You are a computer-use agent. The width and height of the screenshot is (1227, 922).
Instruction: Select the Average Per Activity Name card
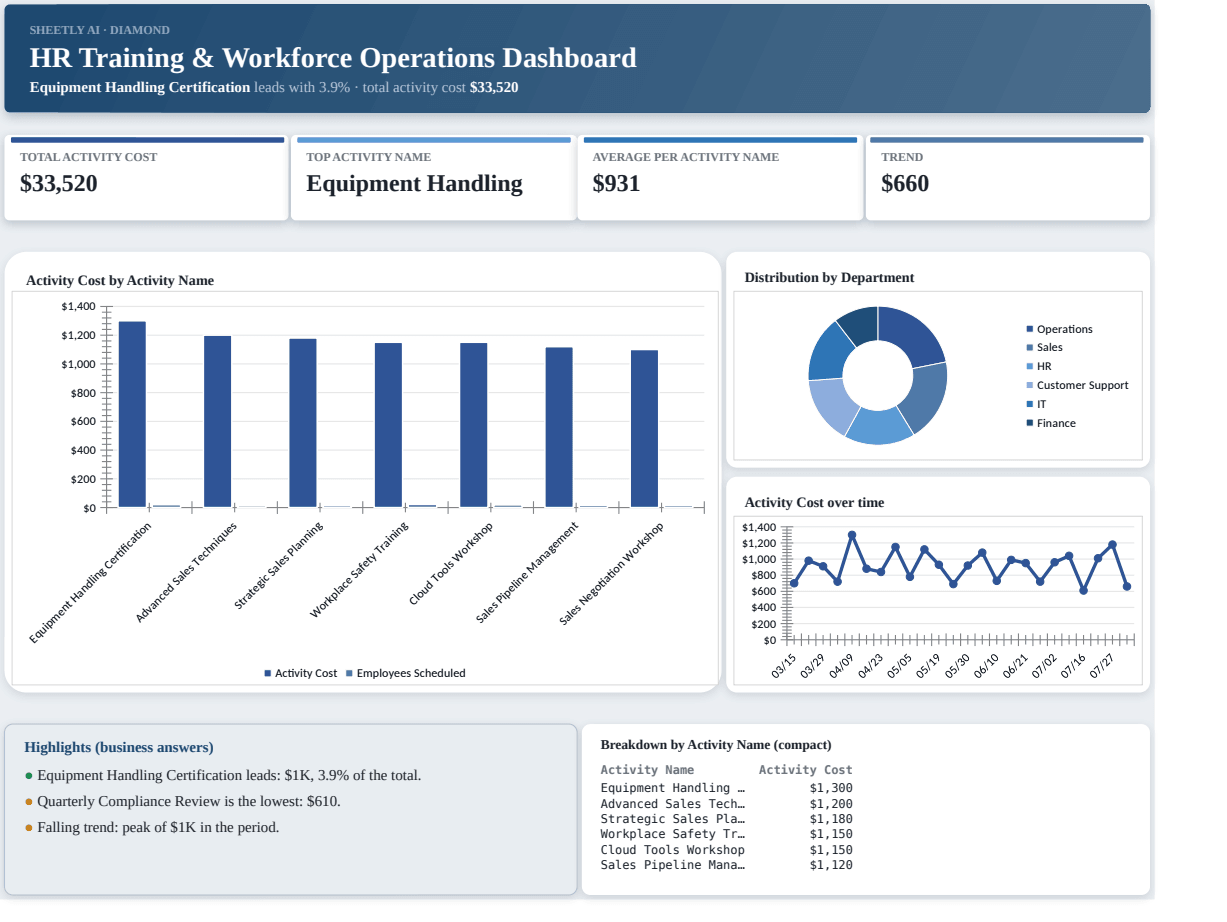(720, 179)
